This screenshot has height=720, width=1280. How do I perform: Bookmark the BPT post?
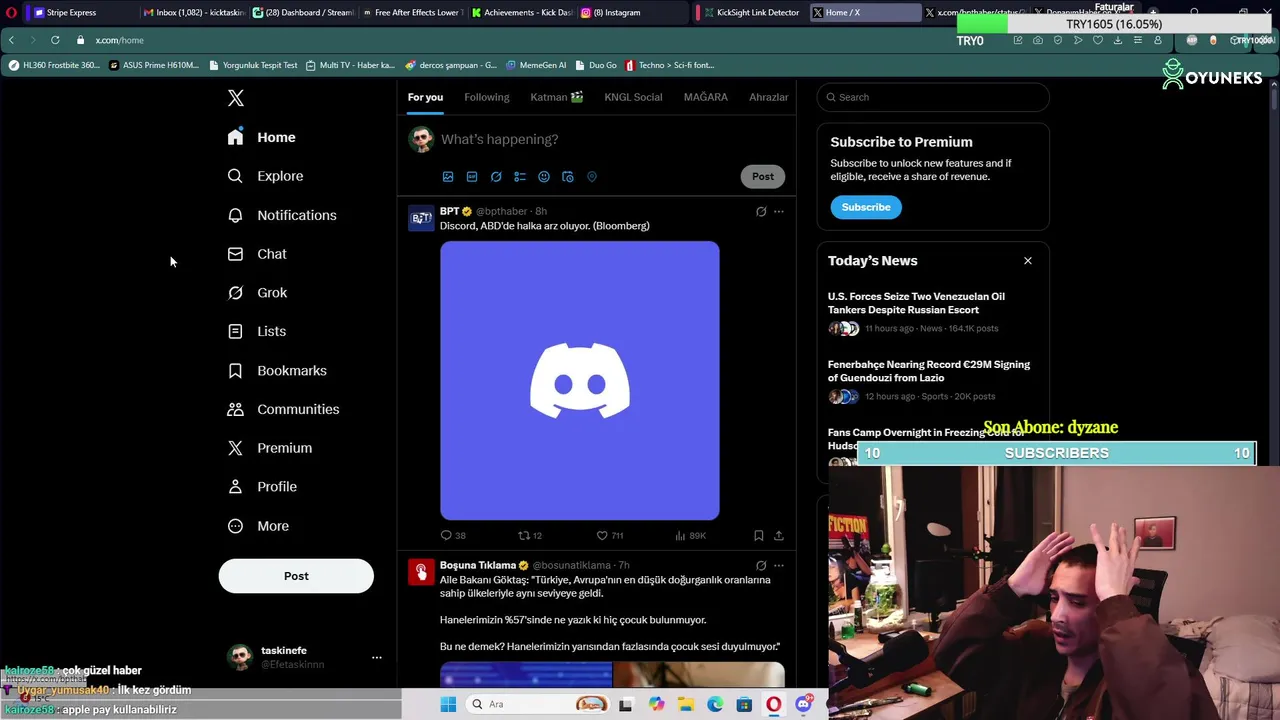(759, 536)
